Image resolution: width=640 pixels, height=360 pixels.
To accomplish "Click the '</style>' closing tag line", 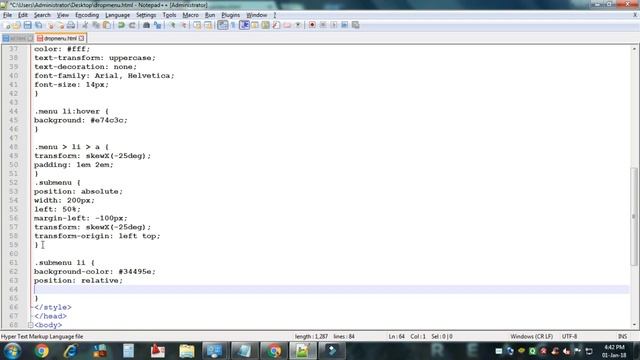I will (53, 307).
